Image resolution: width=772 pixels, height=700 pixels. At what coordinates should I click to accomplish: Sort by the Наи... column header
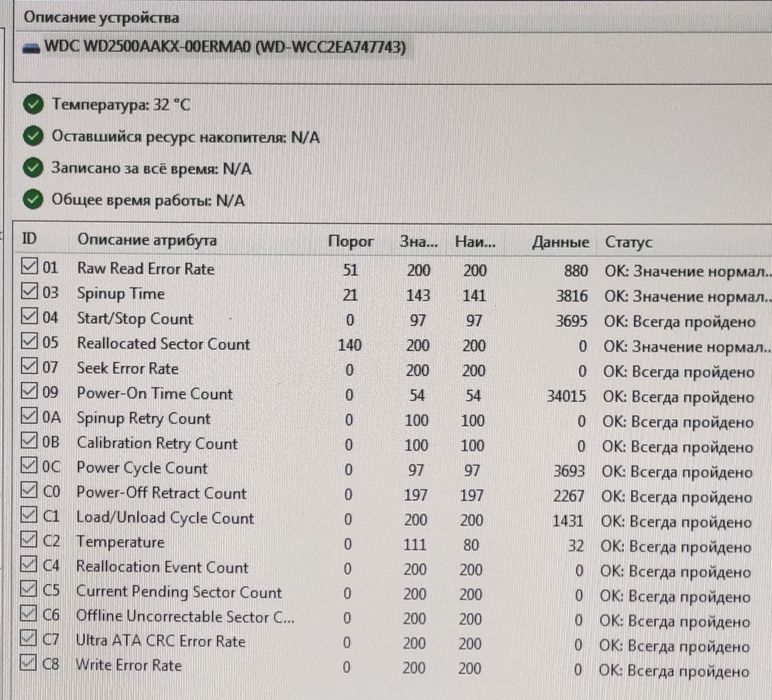coord(475,242)
